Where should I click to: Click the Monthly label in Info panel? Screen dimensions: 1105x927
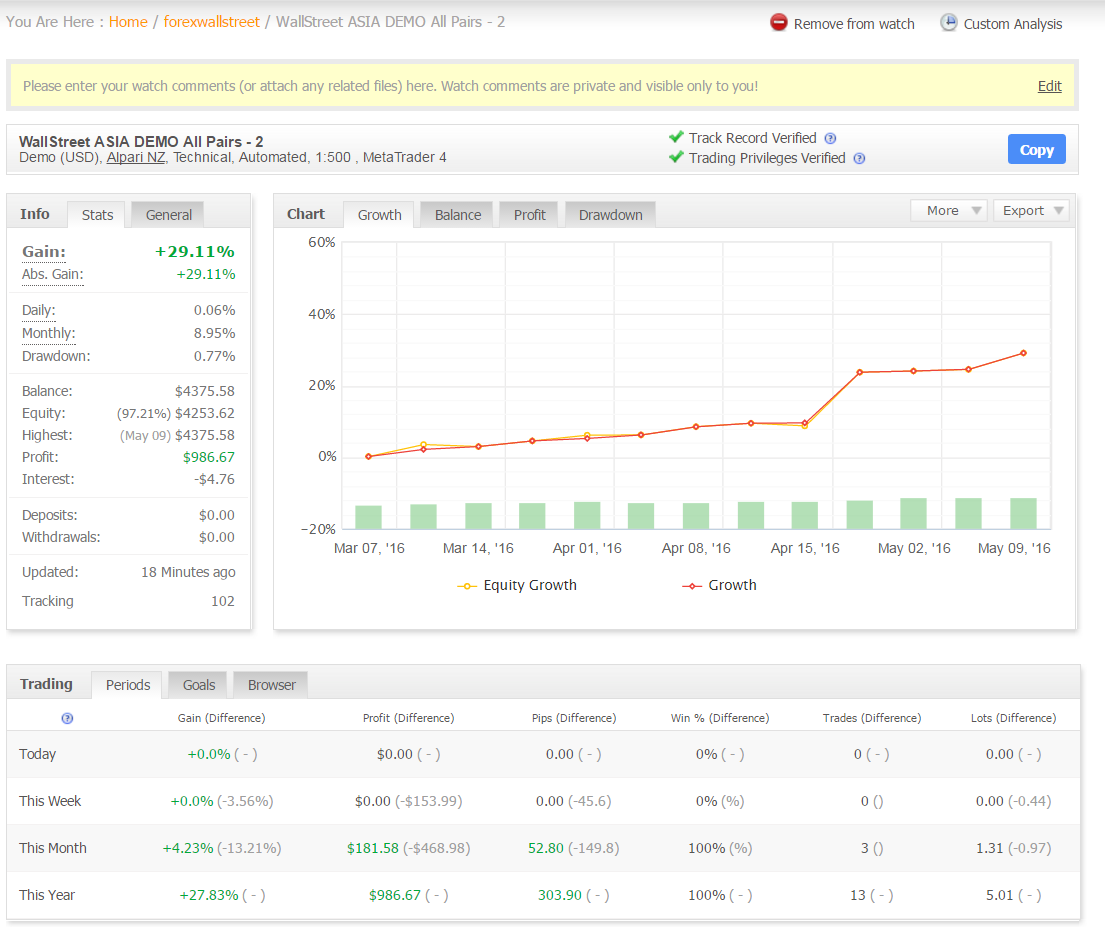49,333
